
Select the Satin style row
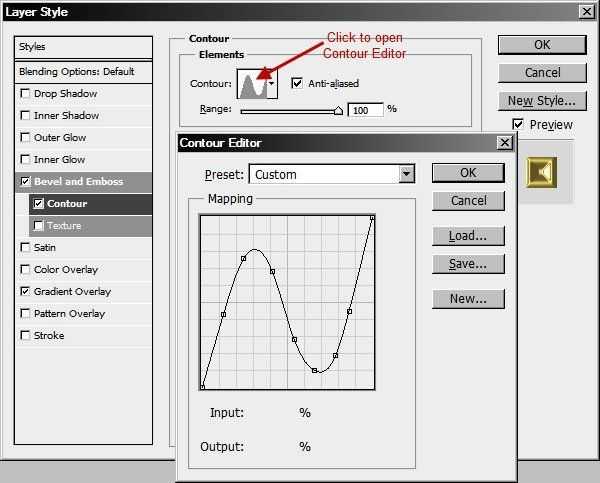[x=83, y=248]
